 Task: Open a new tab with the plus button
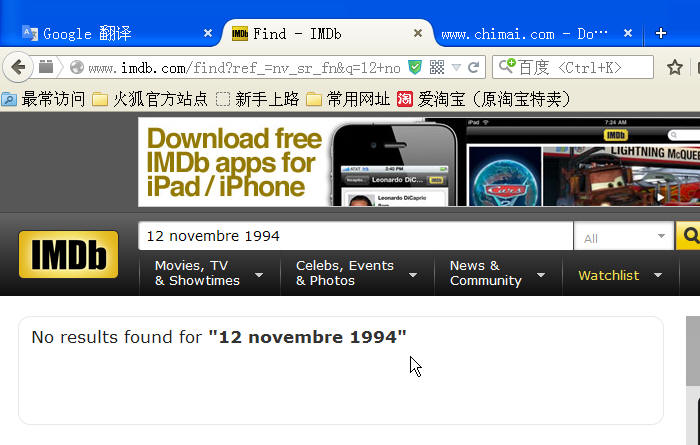tap(661, 33)
